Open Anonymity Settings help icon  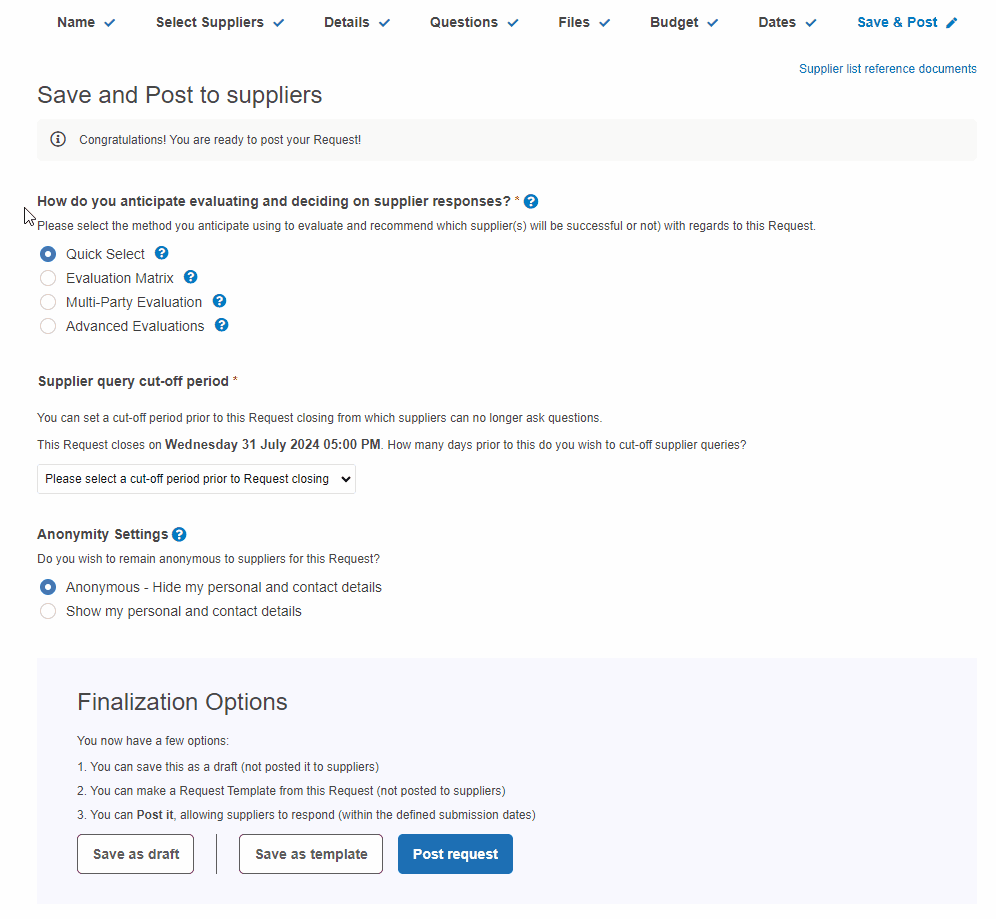coord(179,535)
